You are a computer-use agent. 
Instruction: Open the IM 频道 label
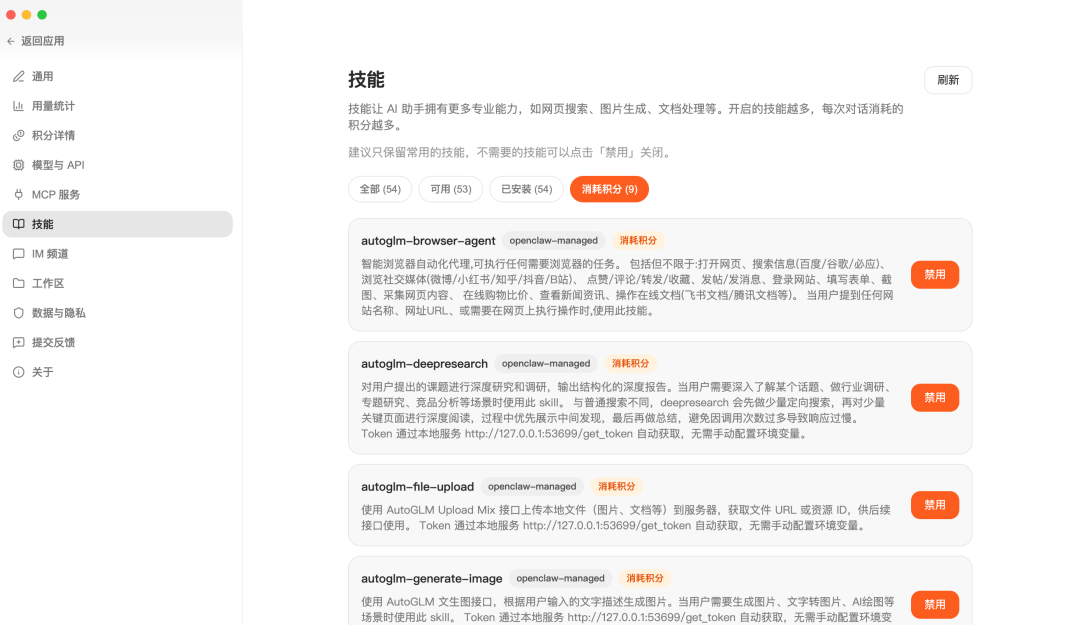50,254
